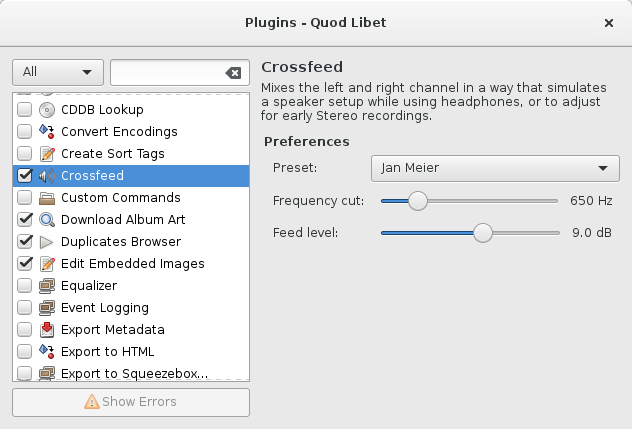
Task: Disable the Crossfeed plugin checkbox
Action: (x=25, y=176)
